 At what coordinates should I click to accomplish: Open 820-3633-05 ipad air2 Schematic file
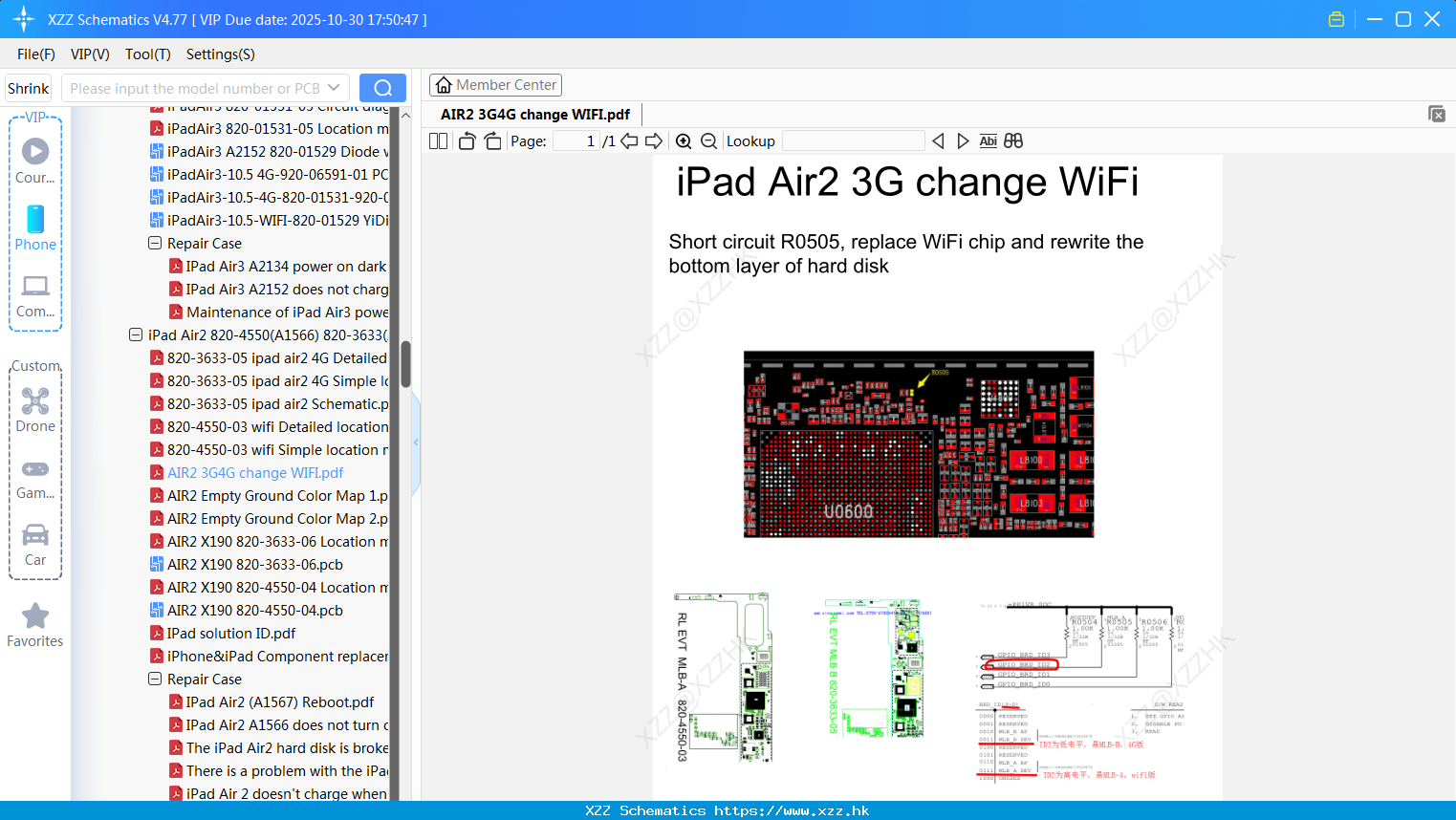(x=270, y=404)
